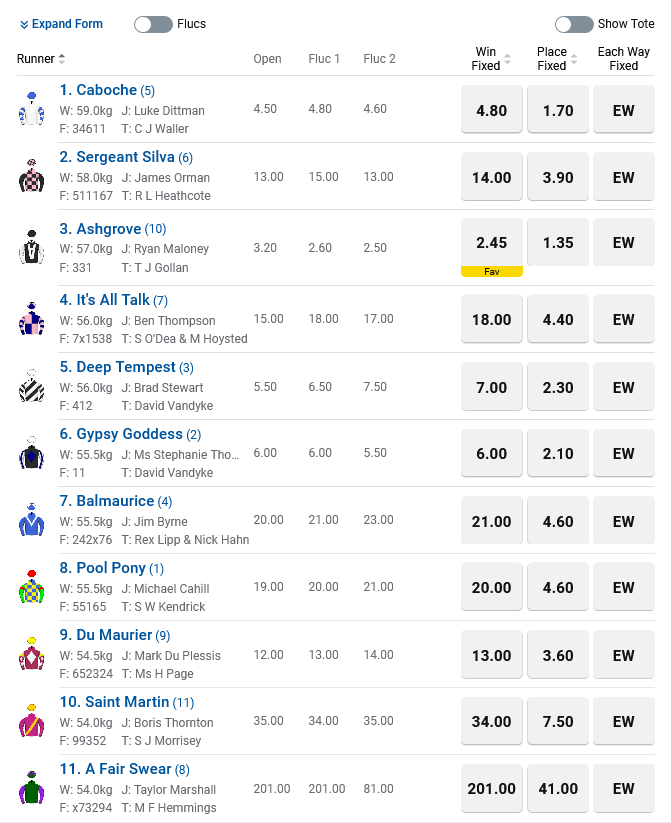Click Ashgrove's black and white silks icon
The image size is (671, 823).
[31, 247]
